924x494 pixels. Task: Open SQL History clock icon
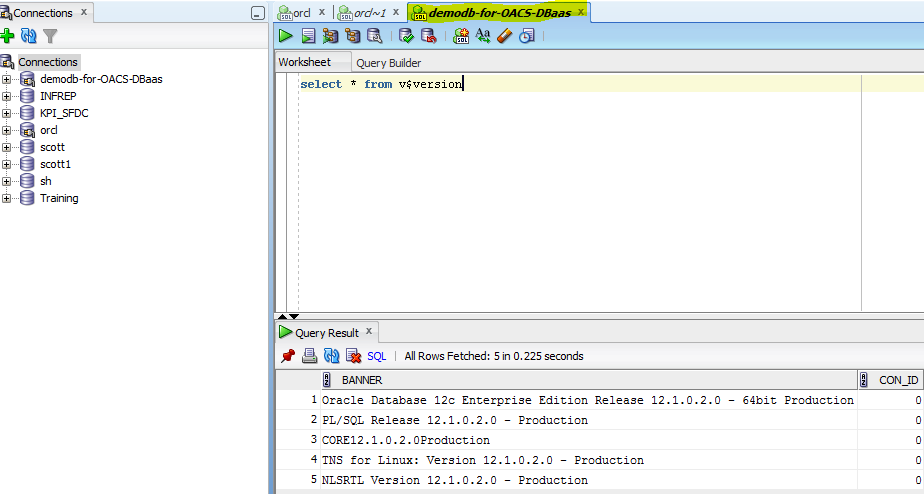pos(526,36)
